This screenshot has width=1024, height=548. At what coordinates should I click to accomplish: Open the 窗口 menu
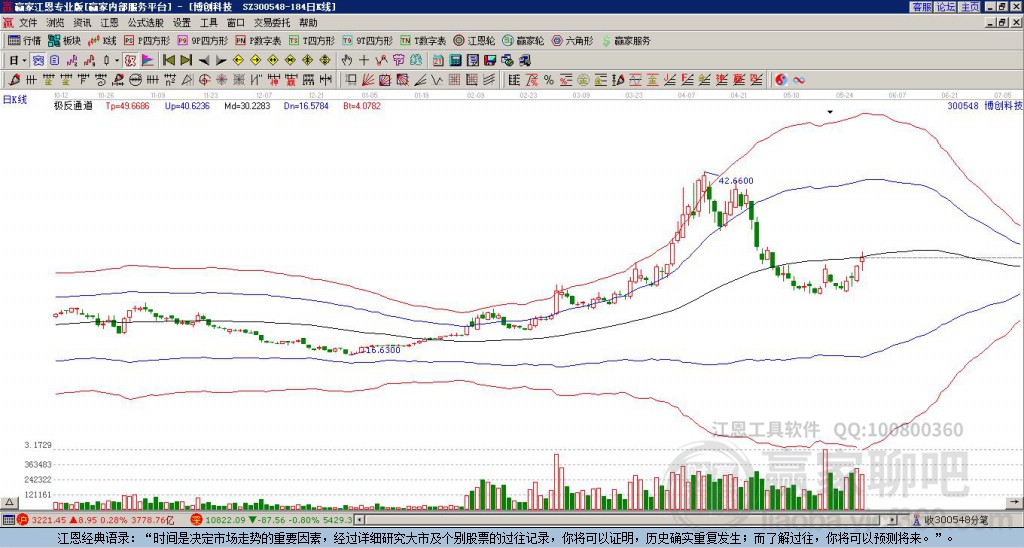236,23
